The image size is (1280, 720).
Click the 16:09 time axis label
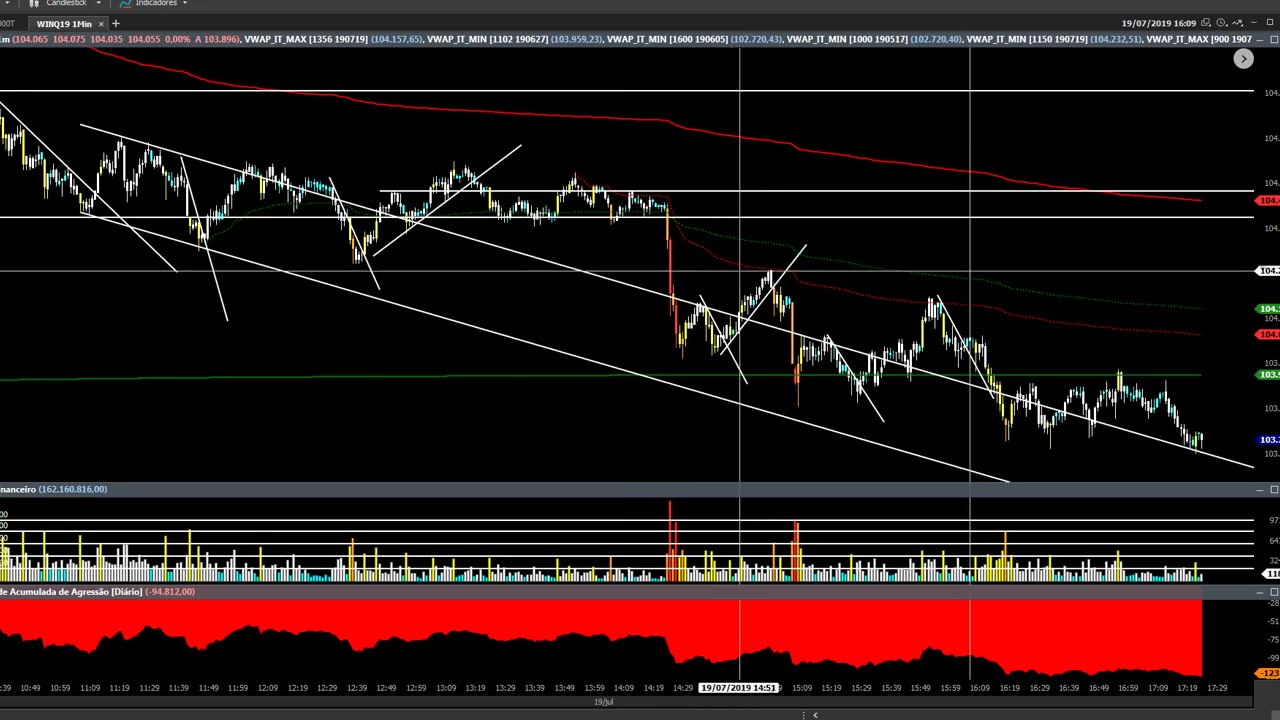click(x=979, y=688)
